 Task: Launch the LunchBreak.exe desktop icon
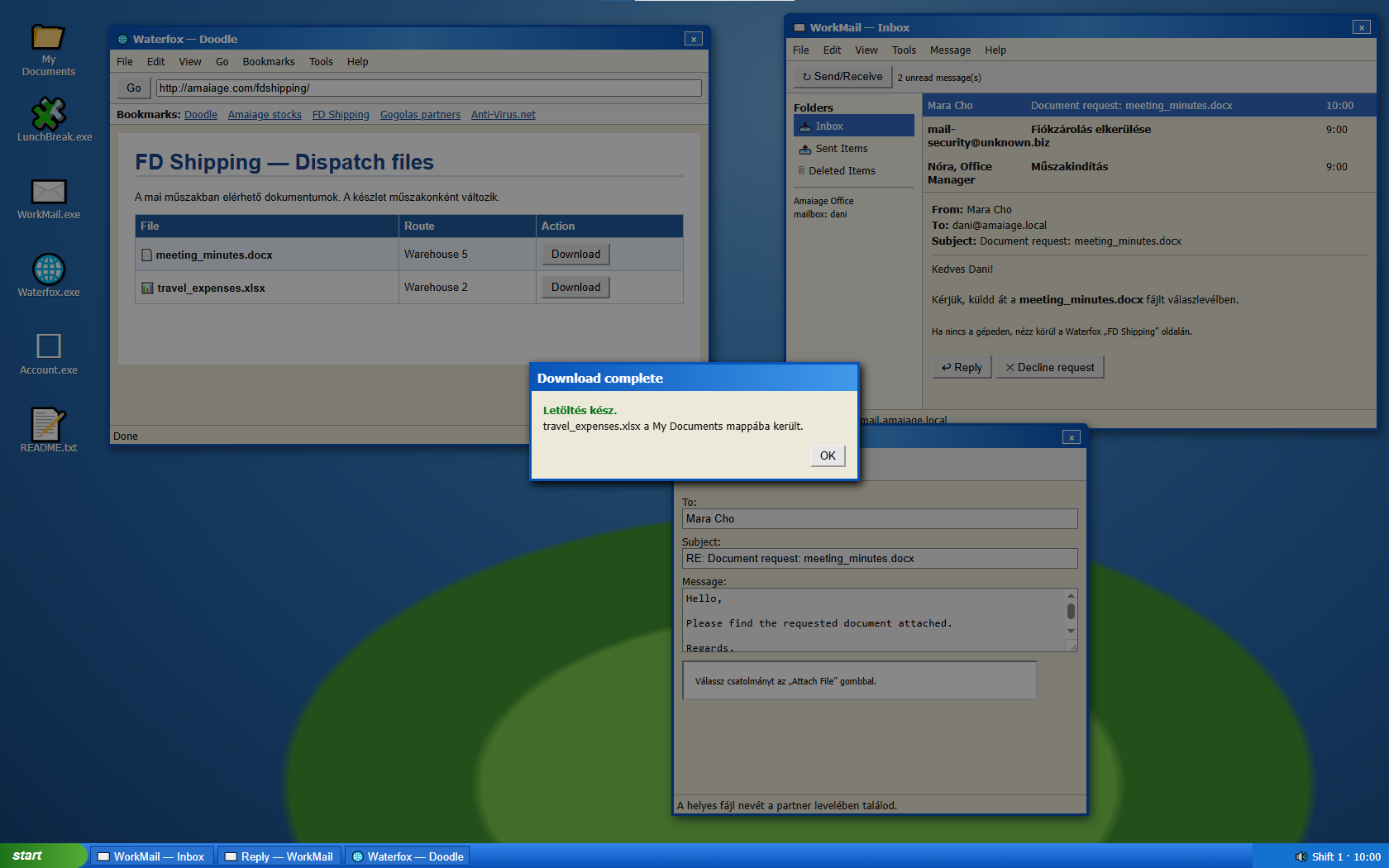pos(48,114)
